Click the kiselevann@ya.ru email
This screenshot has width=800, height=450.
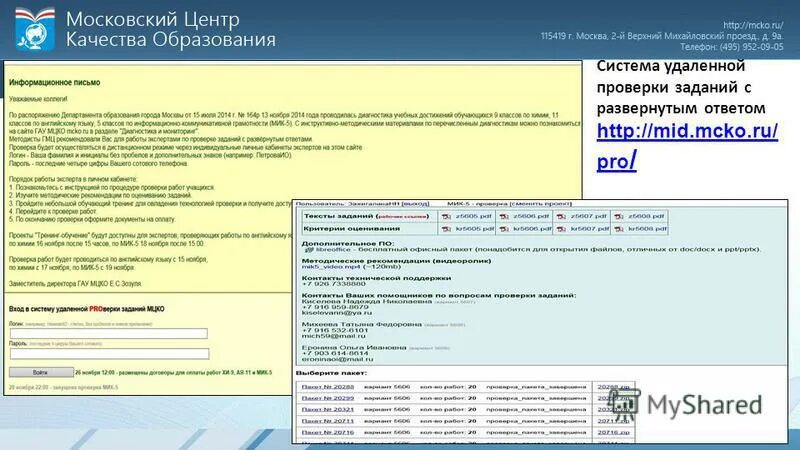pos(337,313)
